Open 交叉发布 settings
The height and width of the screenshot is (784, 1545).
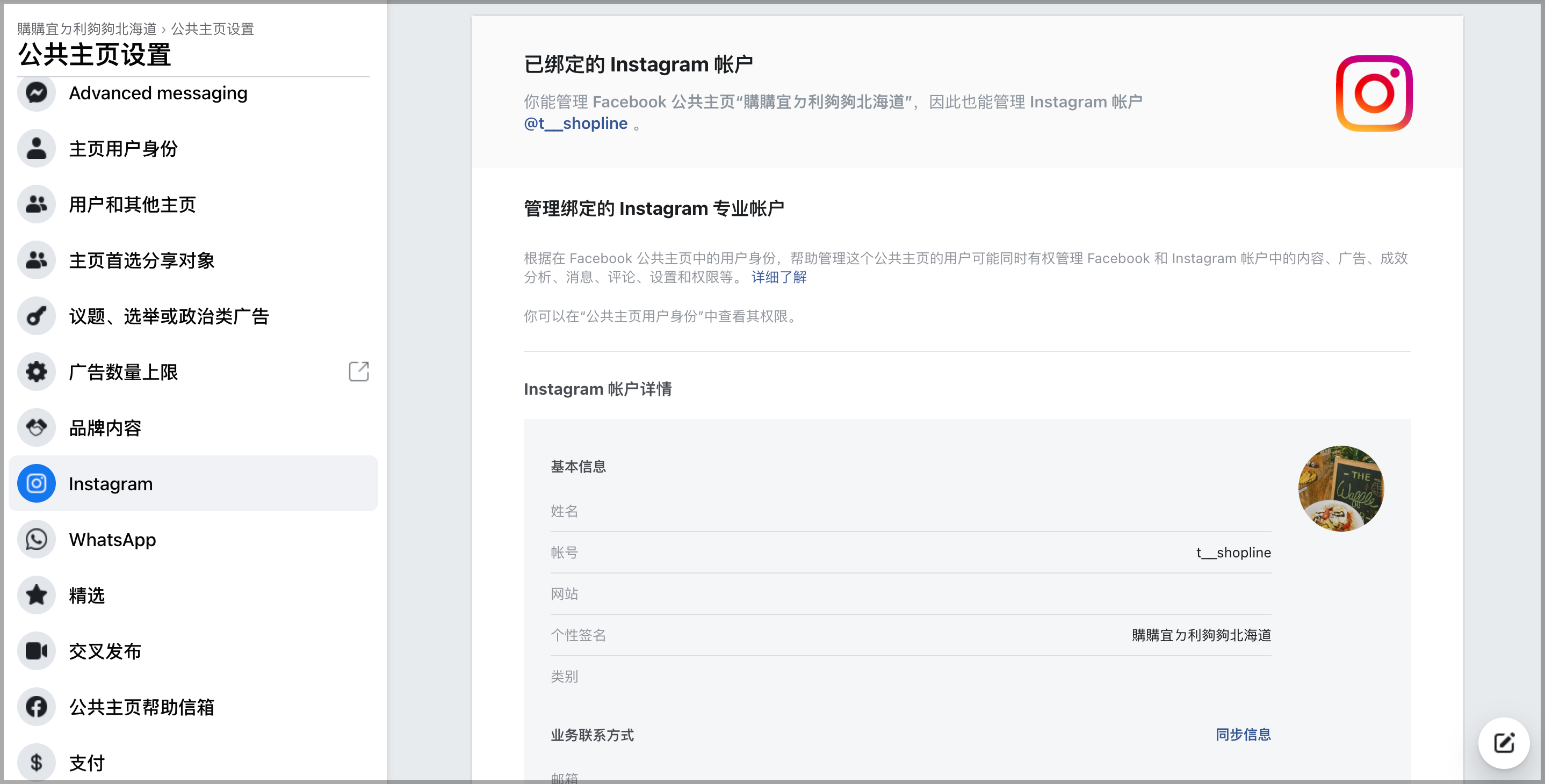[193, 651]
